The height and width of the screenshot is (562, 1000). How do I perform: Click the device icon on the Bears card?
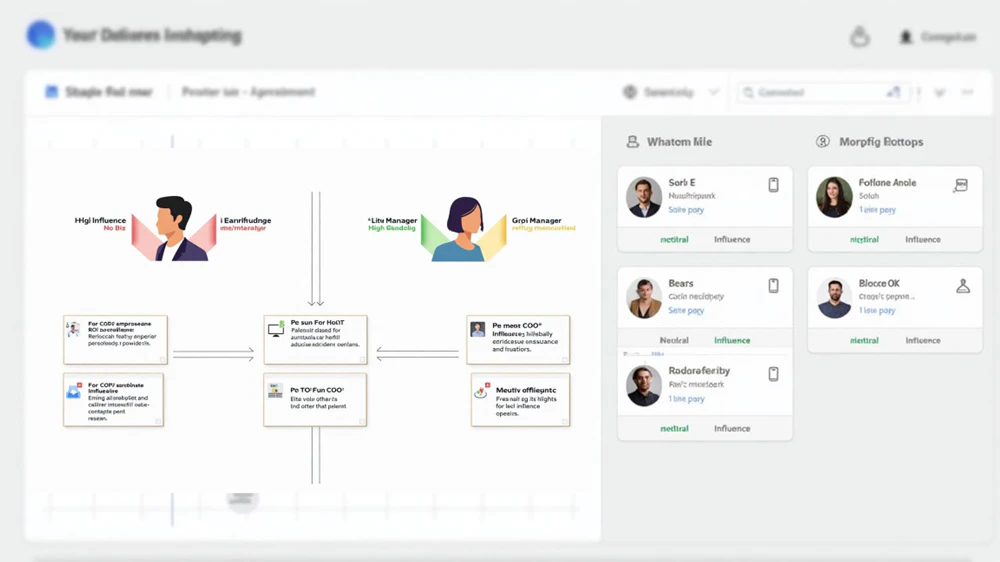point(774,286)
